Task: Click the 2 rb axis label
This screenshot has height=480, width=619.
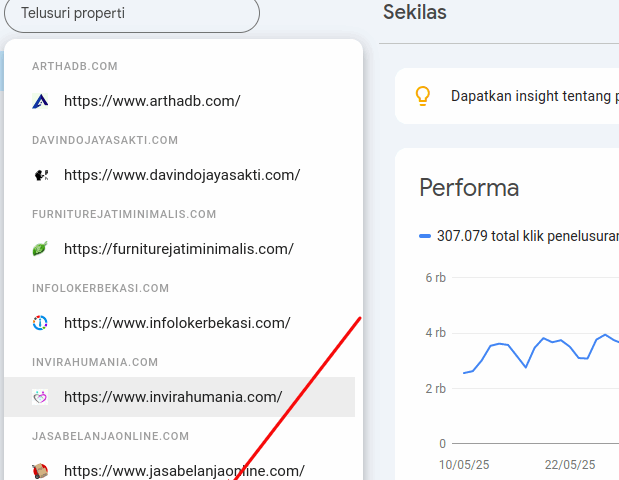Action: click(435, 388)
